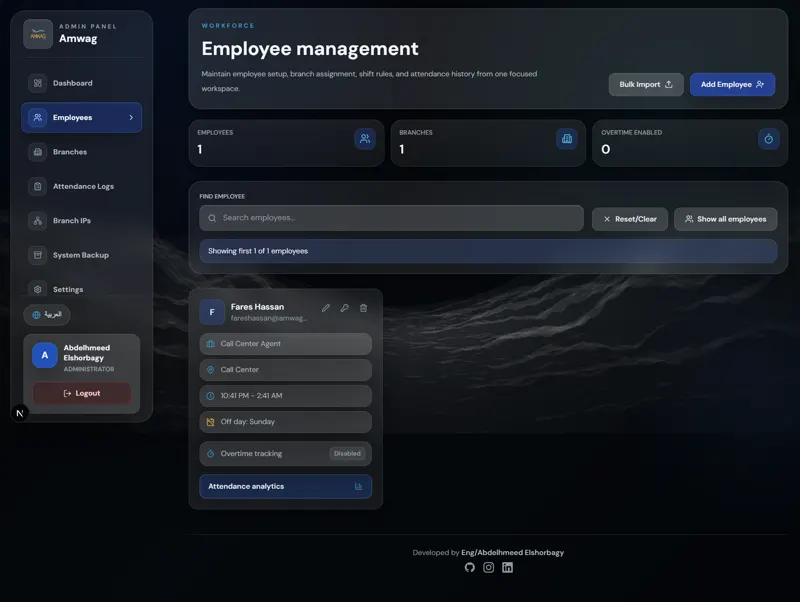Switch language to Arabic

pyautogui.click(x=47, y=315)
